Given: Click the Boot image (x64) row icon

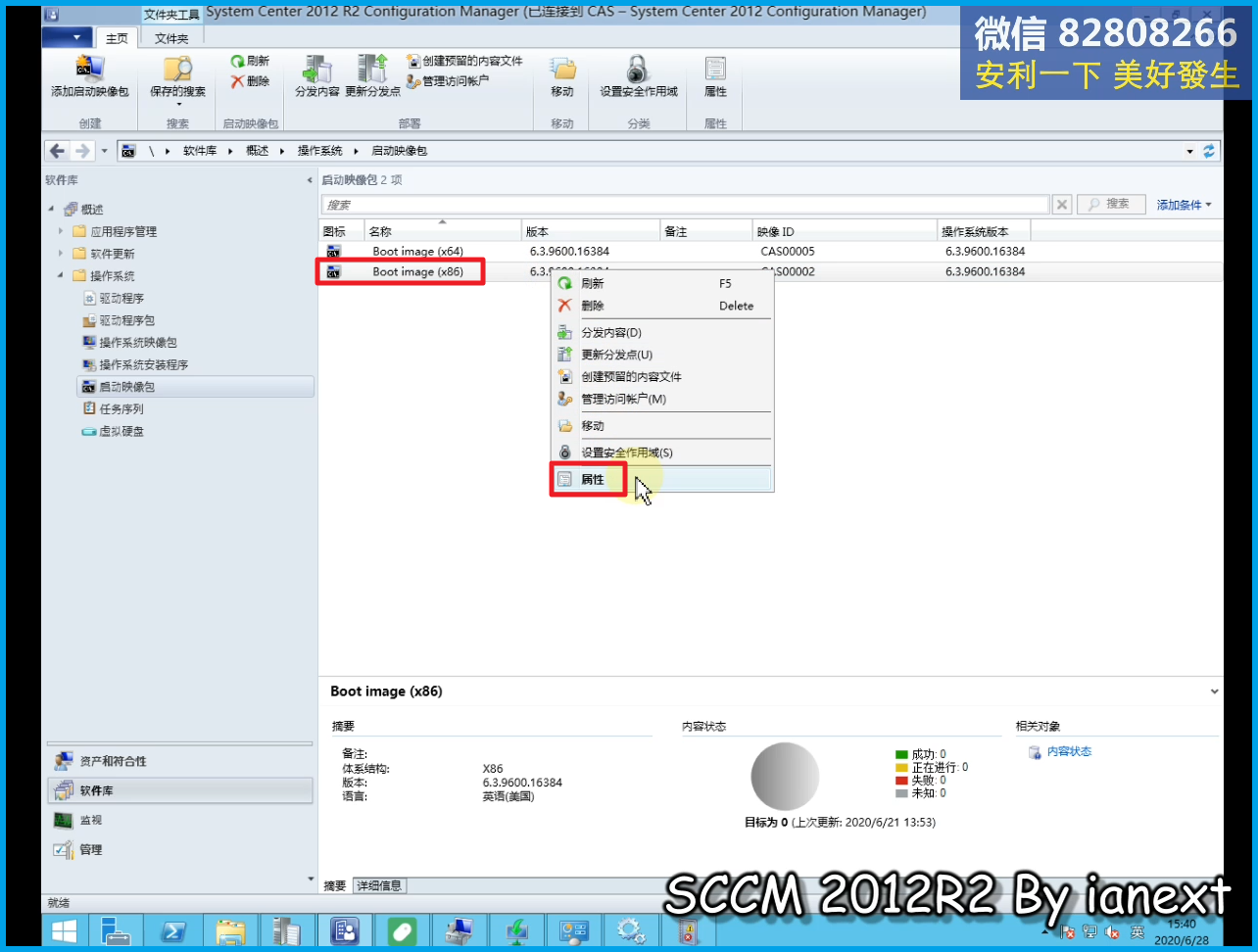Looking at the screenshot, I should [333, 252].
